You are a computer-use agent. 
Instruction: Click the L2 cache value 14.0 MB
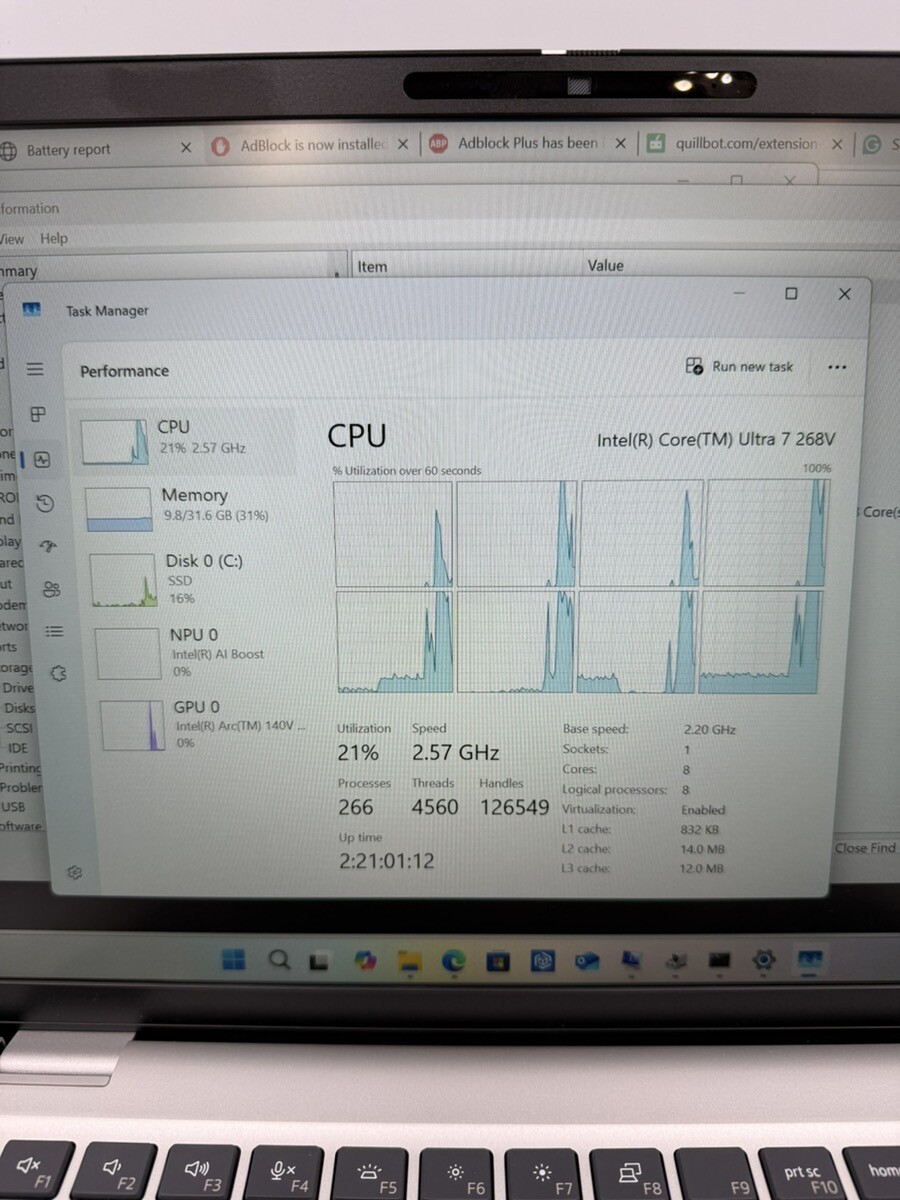point(702,849)
